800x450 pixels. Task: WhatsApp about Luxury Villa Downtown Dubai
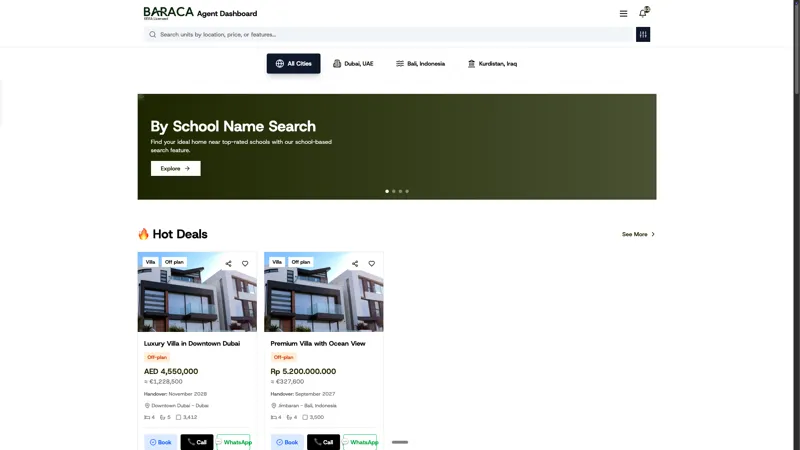(234, 442)
